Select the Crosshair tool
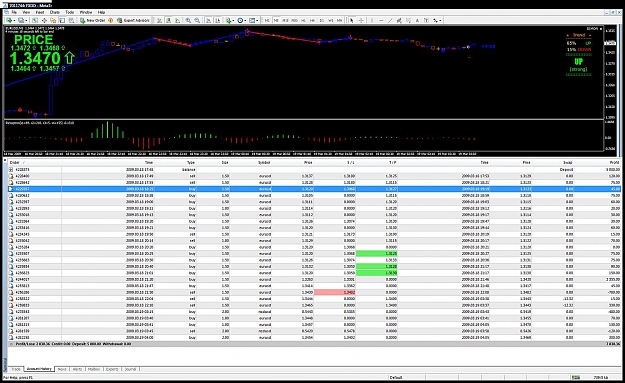The image size is (625, 383). [x=361, y=20]
